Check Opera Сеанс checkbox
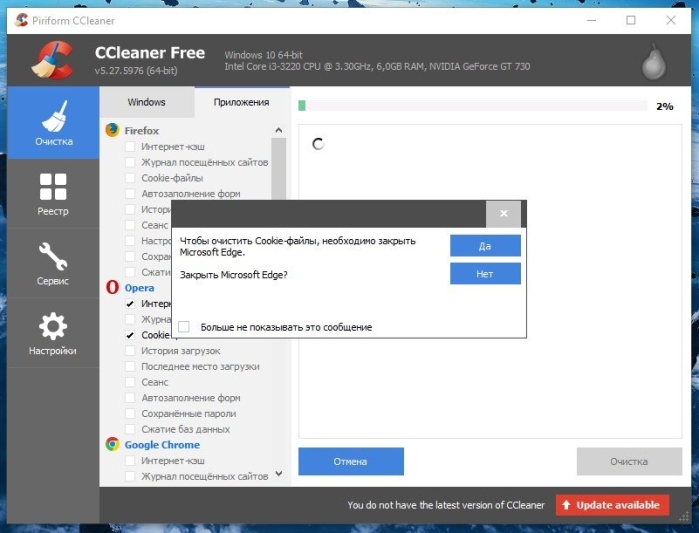699x533 pixels. pyautogui.click(x=130, y=382)
